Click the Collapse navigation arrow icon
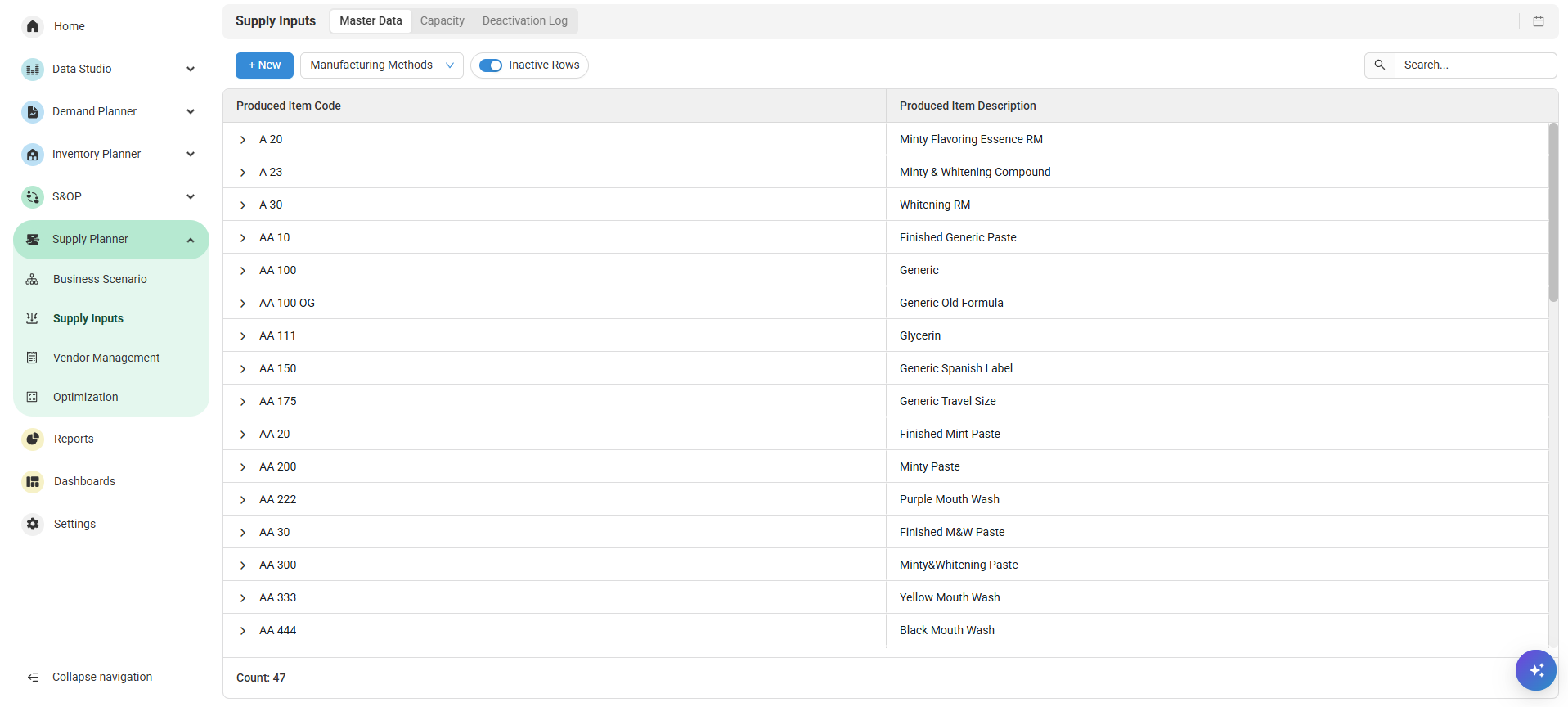The height and width of the screenshot is (707, 1568). click(33, 677)
